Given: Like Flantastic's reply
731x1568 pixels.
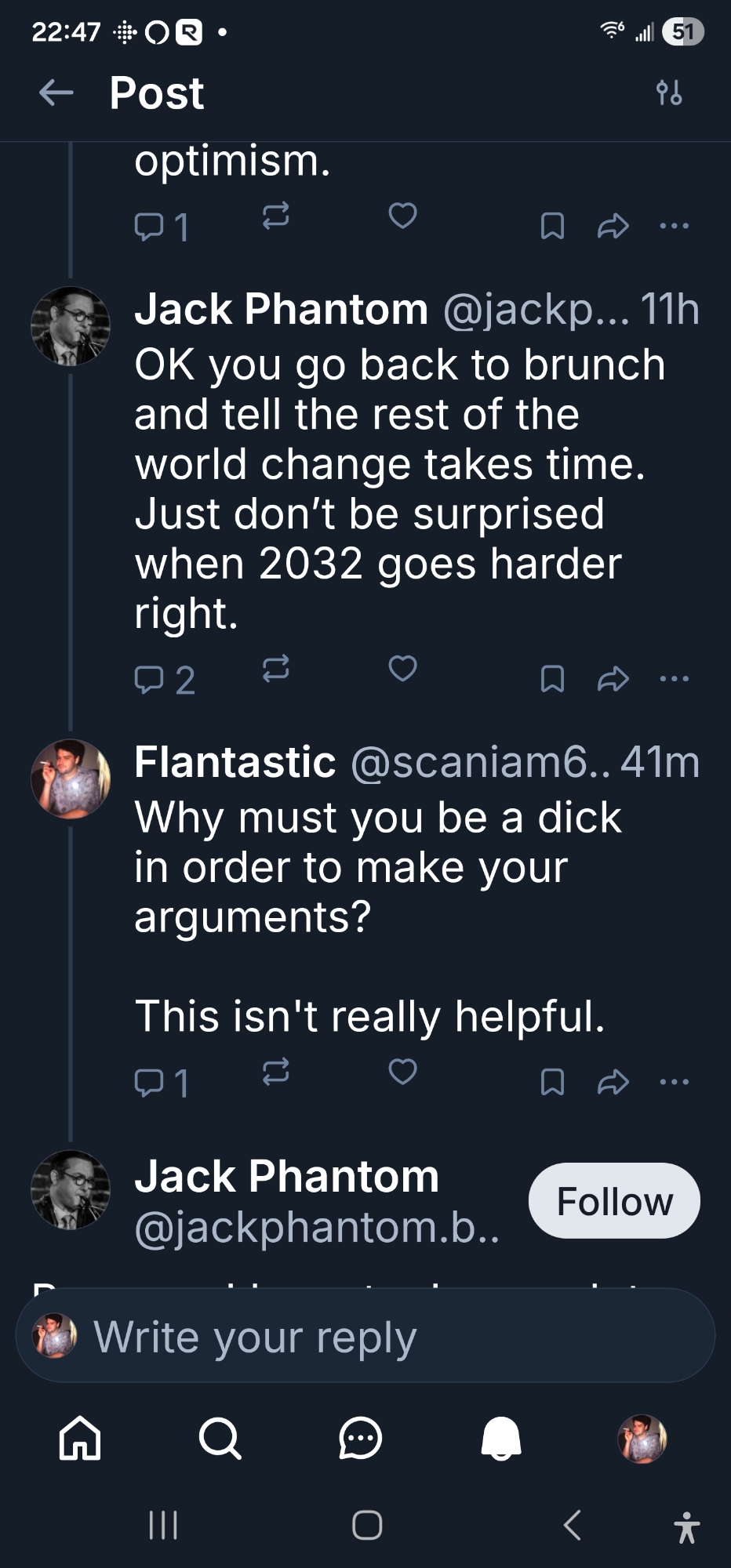Looking at the screenshot, I should coord(402,1071).
